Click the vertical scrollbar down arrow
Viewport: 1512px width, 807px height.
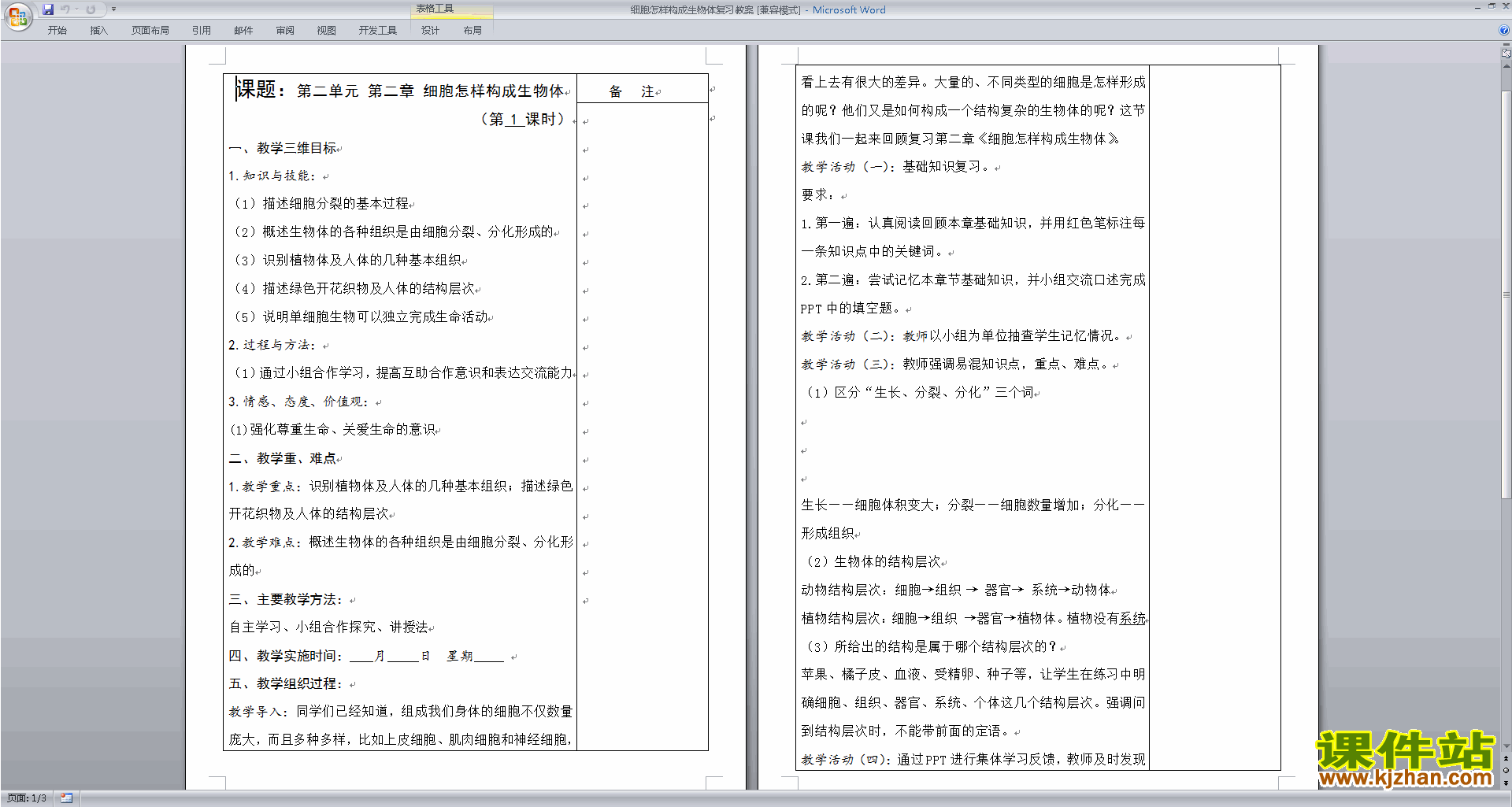(x=1506, y=746)
